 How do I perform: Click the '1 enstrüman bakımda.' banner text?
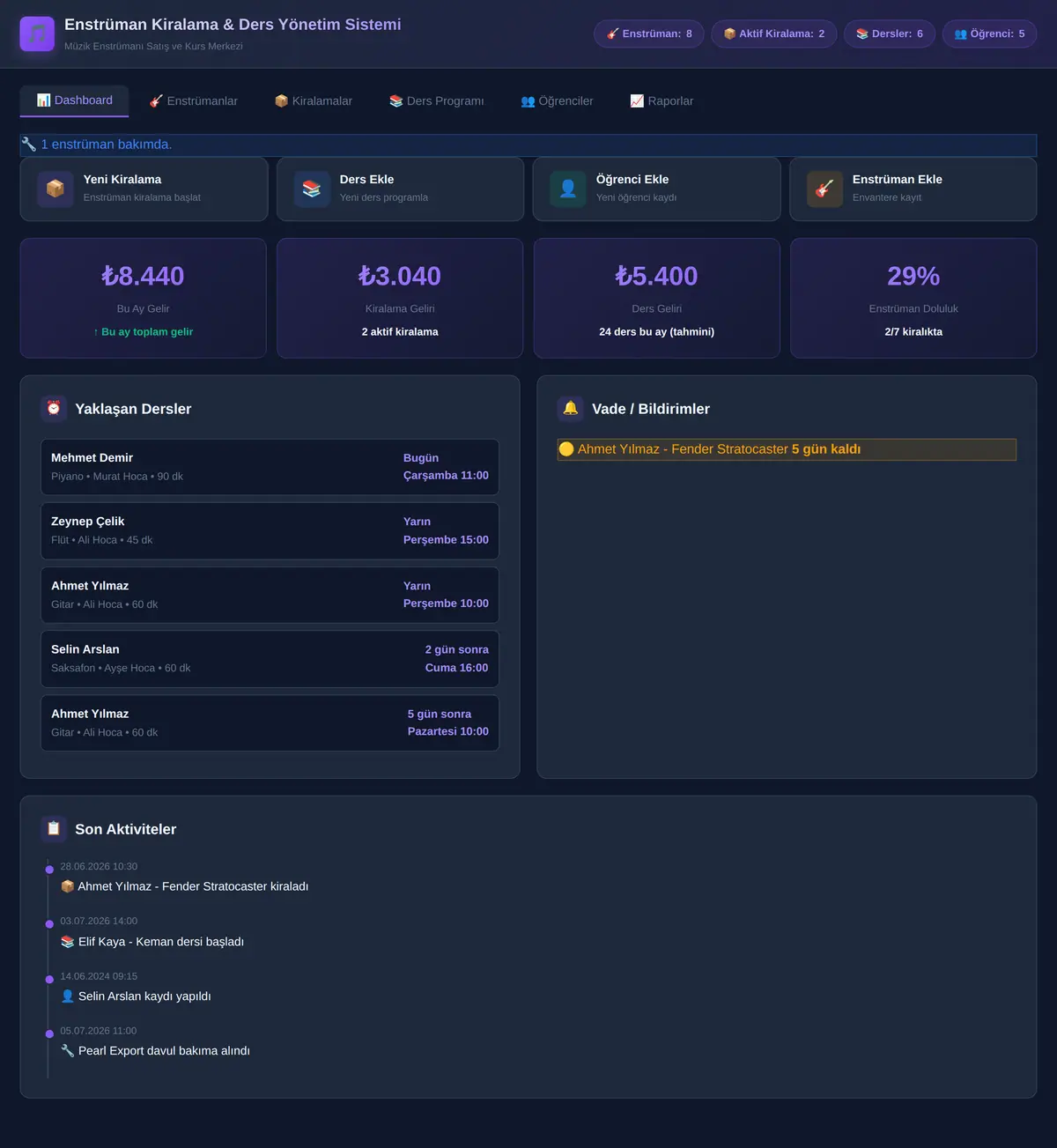click(107, 144)
